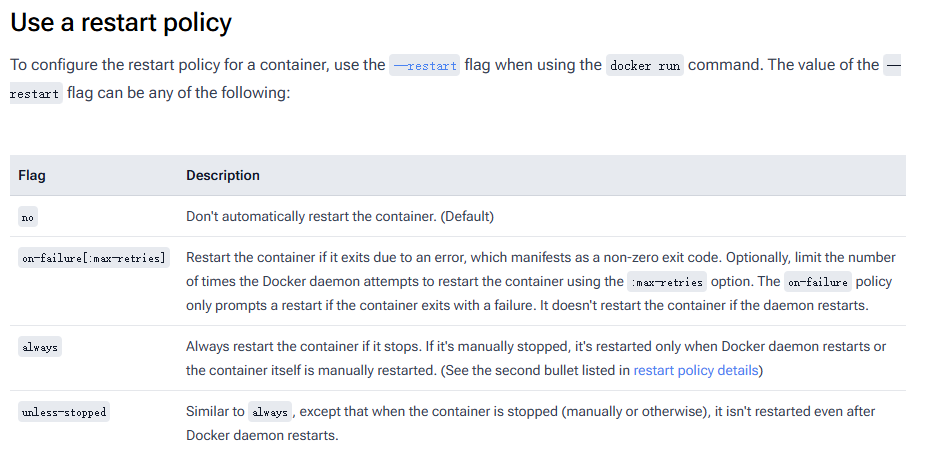Click the "Similar to" text in unless-stopped row
This screenshot has width=926, height=463.
click(x=214, y=411)
